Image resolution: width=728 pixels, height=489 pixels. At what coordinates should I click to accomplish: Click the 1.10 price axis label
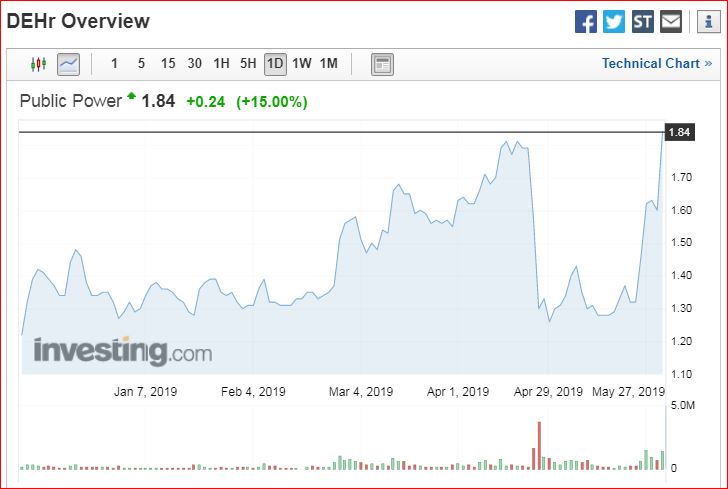click(x=682, y=374)
